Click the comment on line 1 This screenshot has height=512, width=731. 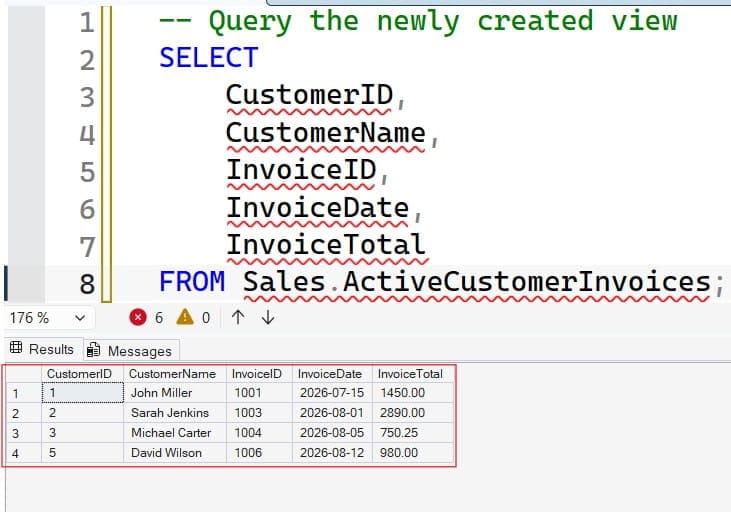[419, 21]
